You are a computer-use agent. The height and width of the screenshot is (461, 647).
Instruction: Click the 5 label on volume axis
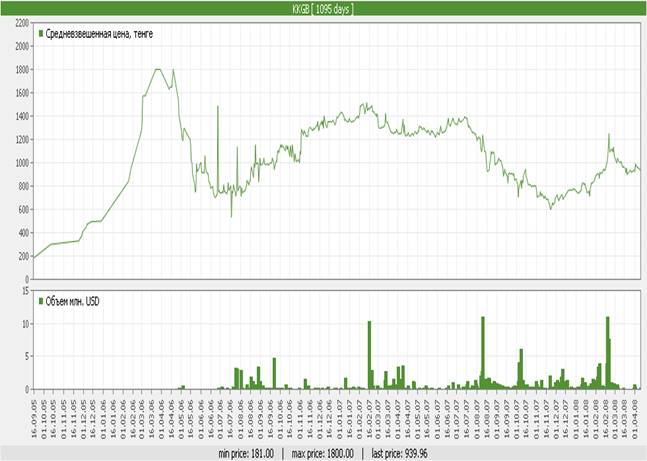point(27,355)
